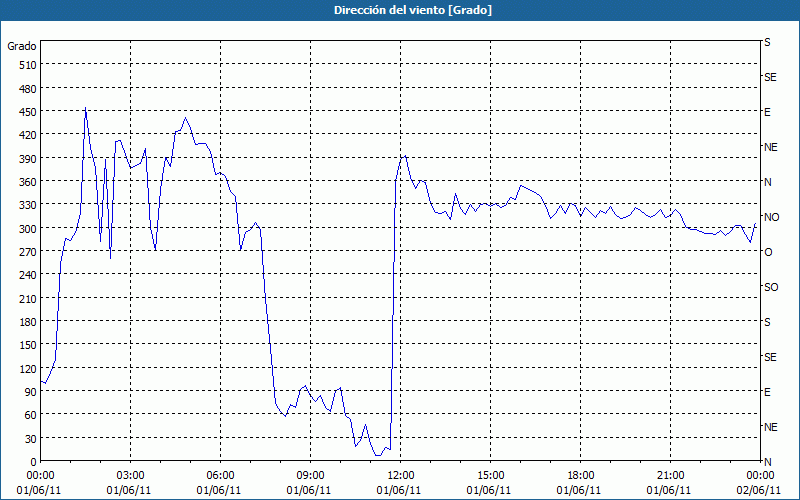
Task: Click the 'N' compass label aligned with 360
Action: tap(767, 182)
